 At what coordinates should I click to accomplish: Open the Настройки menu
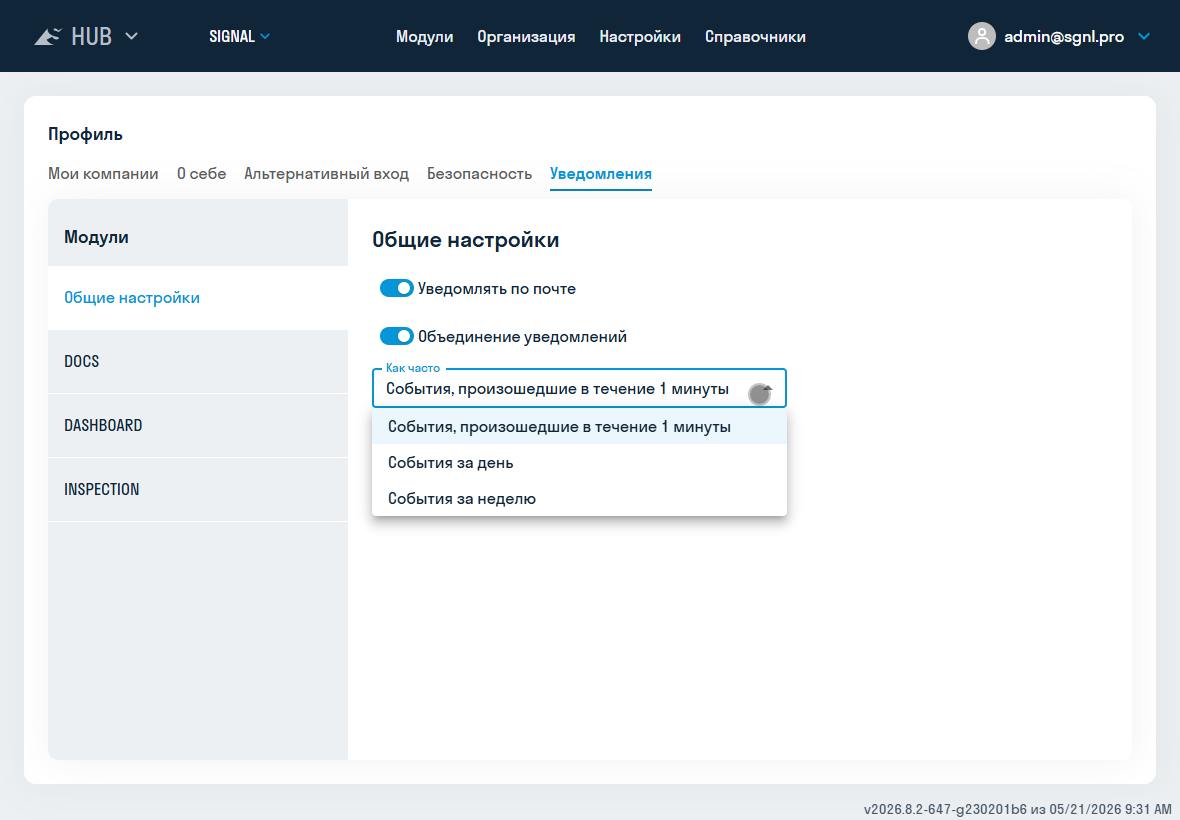640,36
